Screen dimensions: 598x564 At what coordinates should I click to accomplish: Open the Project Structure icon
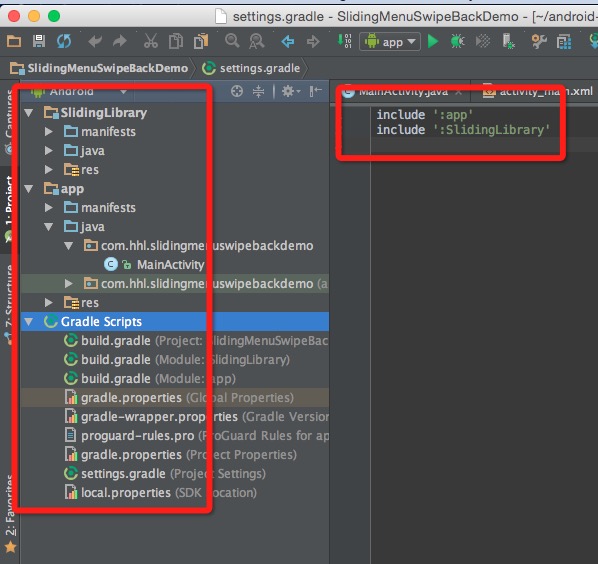coord(564,41)
